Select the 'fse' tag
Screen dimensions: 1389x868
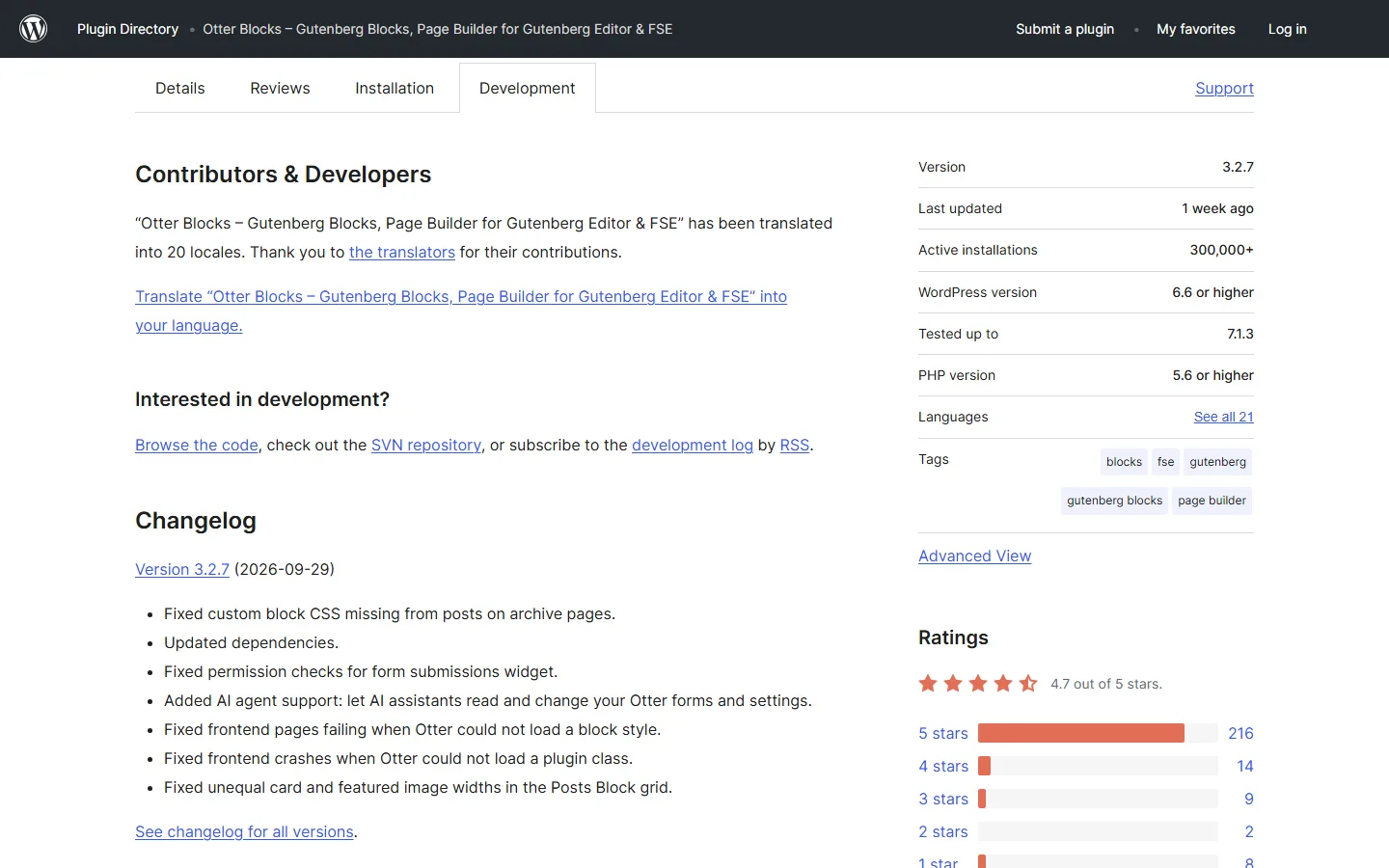(x=1166, y=462)
